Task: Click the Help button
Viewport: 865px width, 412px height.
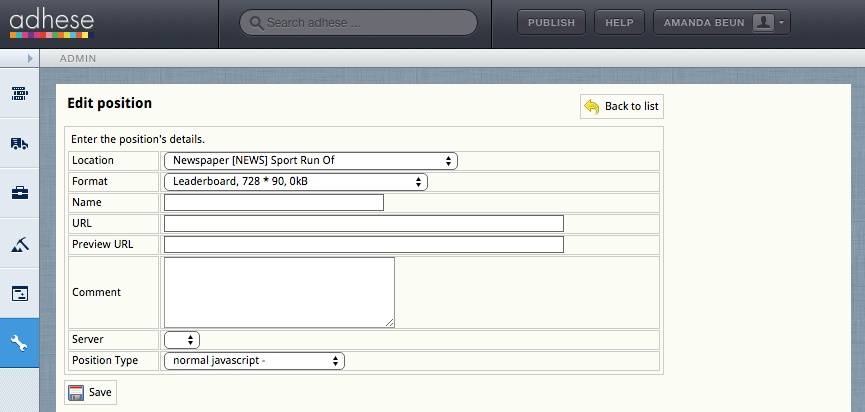Action: coord(619,23)
